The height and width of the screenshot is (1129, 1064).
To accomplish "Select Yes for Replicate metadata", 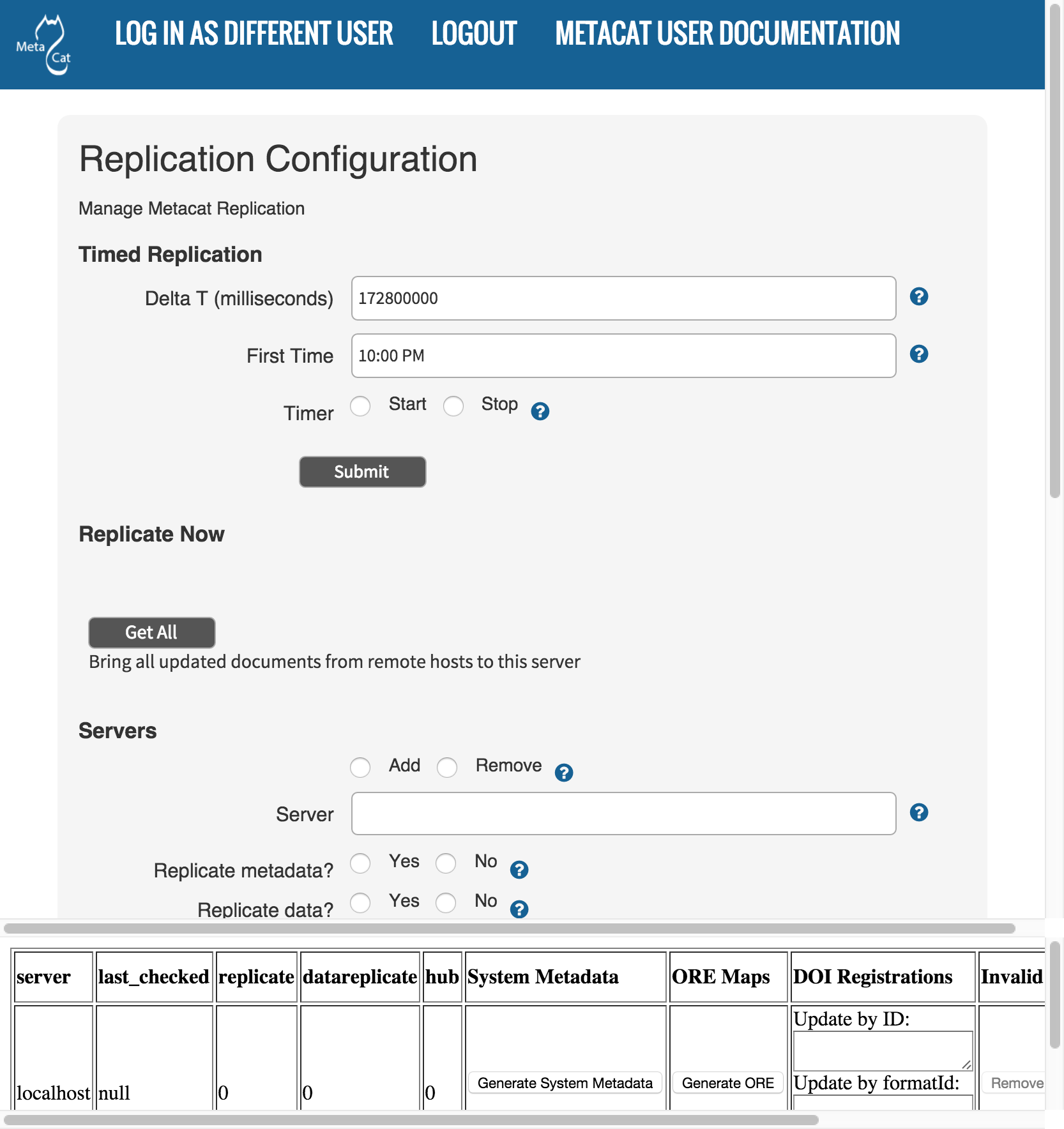I will point(360,863).
